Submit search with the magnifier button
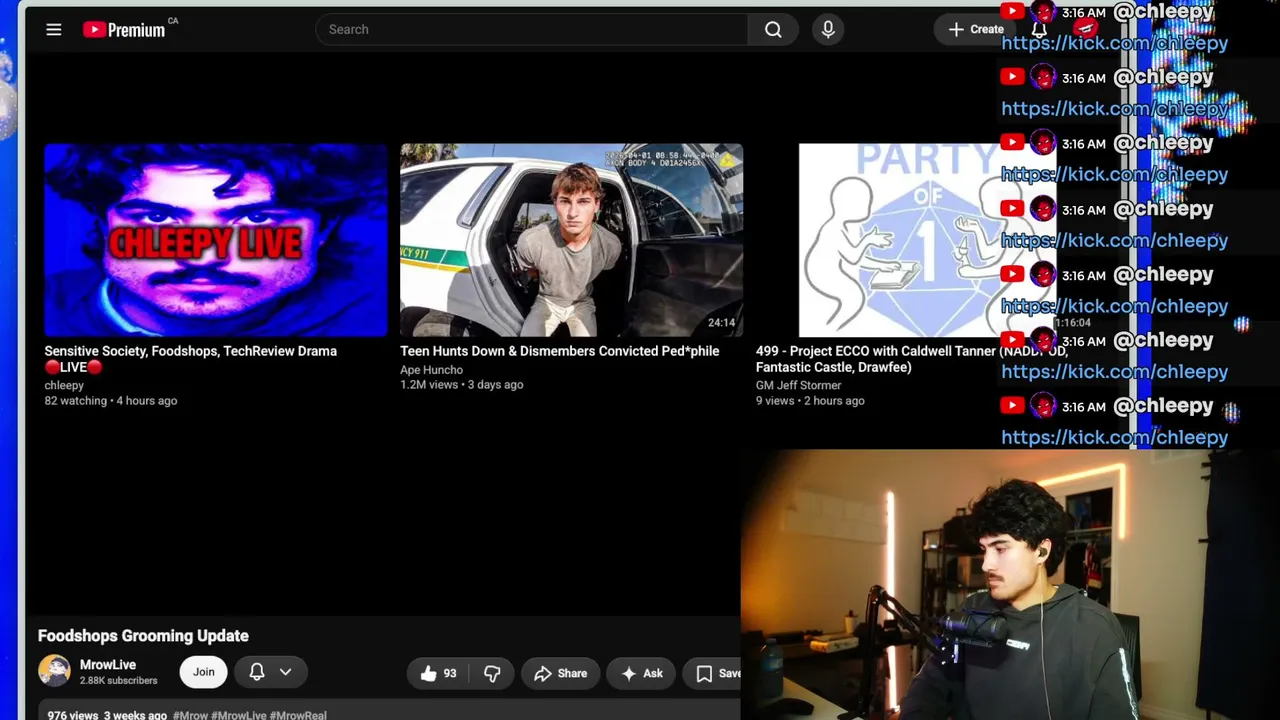Screen dimensions: 1280x720 (x=773, y=30)
